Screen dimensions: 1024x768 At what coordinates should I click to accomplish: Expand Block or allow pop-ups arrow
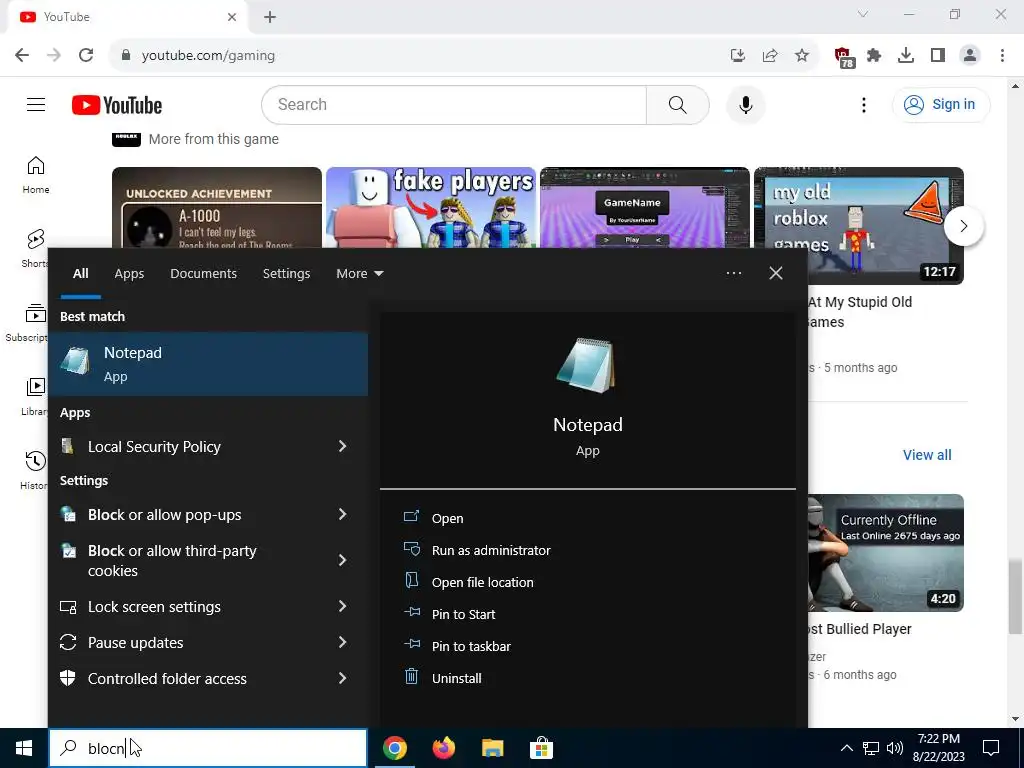click(x=342, y=515)
